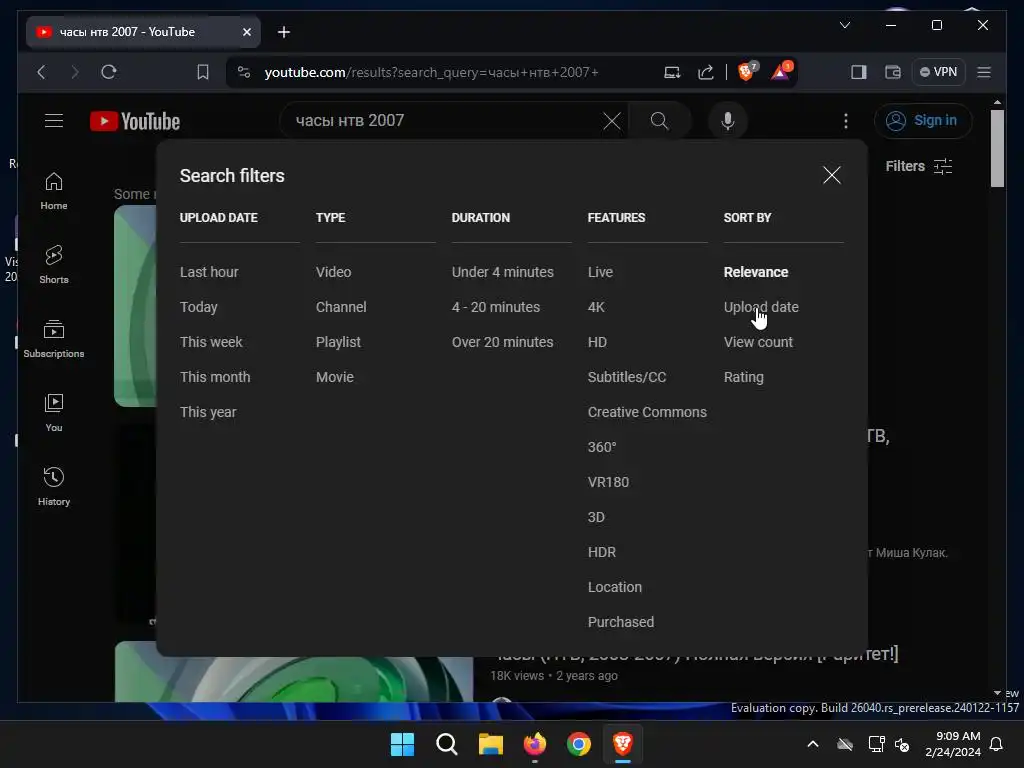The height and width of the screenshot is (768, 1024).
Task: Reload the page
Action: (x=109, y=72)
